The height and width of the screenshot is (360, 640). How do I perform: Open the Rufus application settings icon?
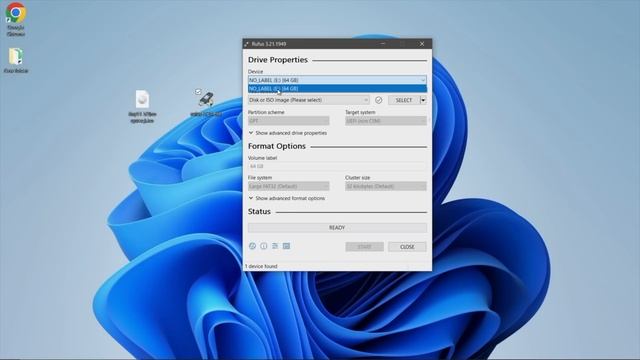pyautogui.click(x=275, y=246)
